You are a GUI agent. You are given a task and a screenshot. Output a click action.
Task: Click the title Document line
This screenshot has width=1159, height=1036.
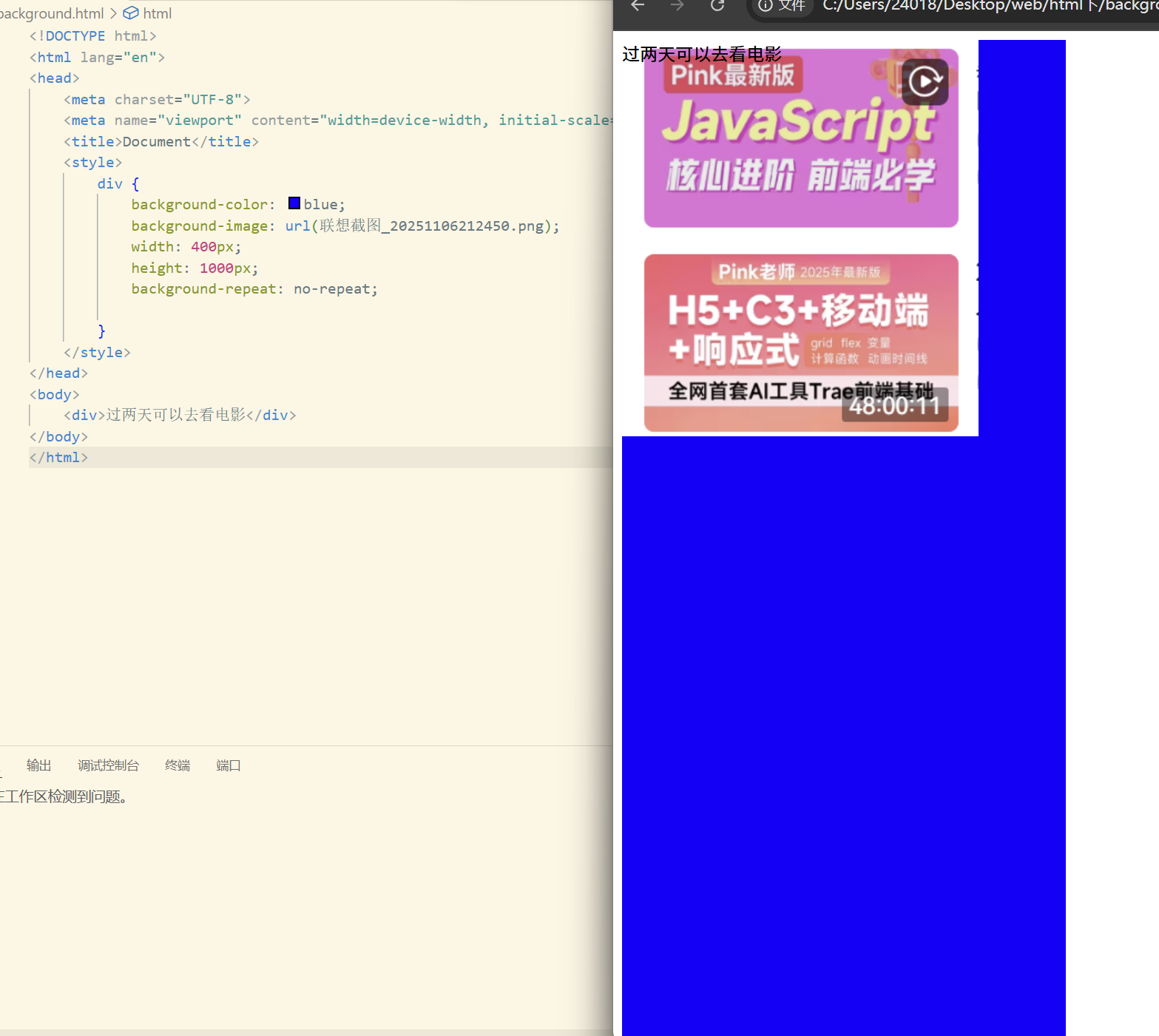(x=161, y=141)
